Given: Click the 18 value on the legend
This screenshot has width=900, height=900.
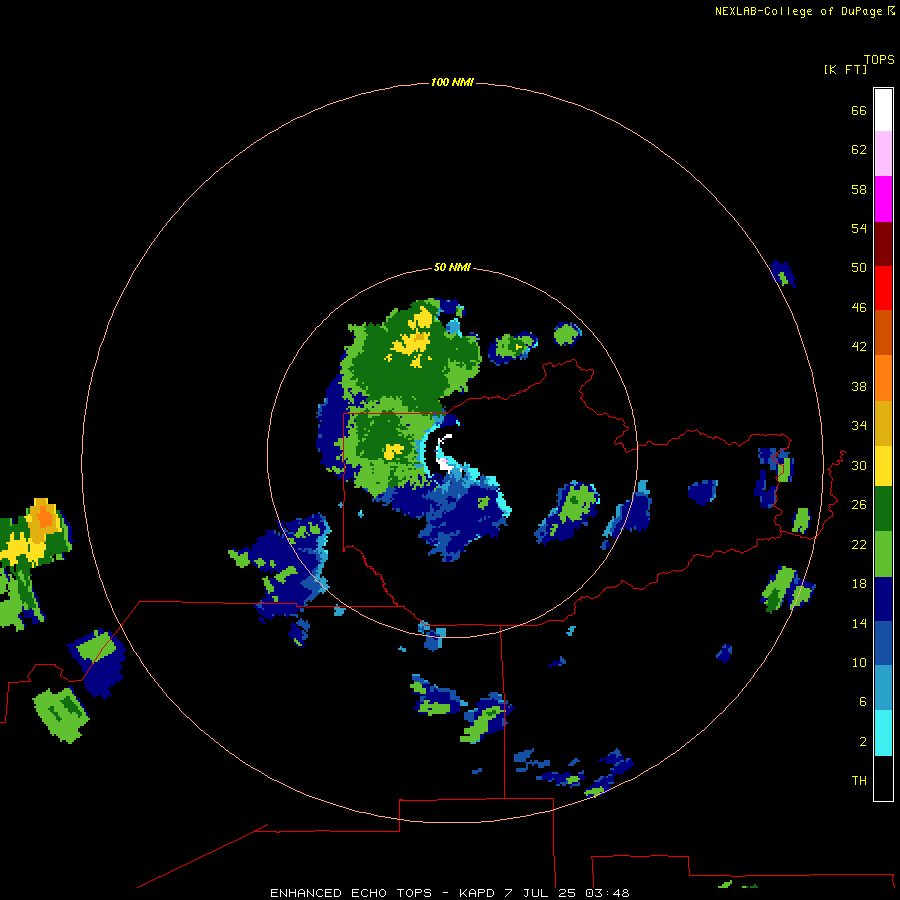Looking at the screenshot, I should tap(859, 584).
